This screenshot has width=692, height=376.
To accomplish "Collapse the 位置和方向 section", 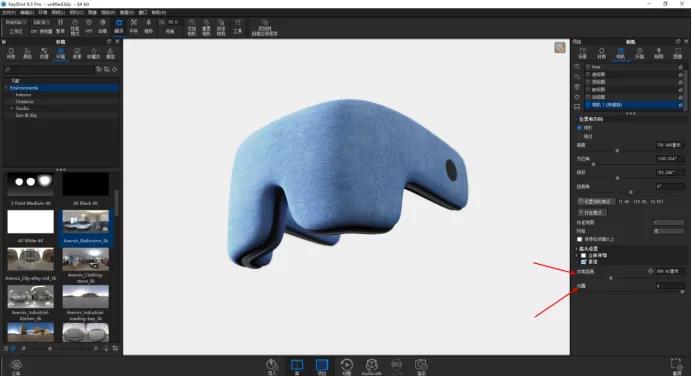I will coord(577,119).
